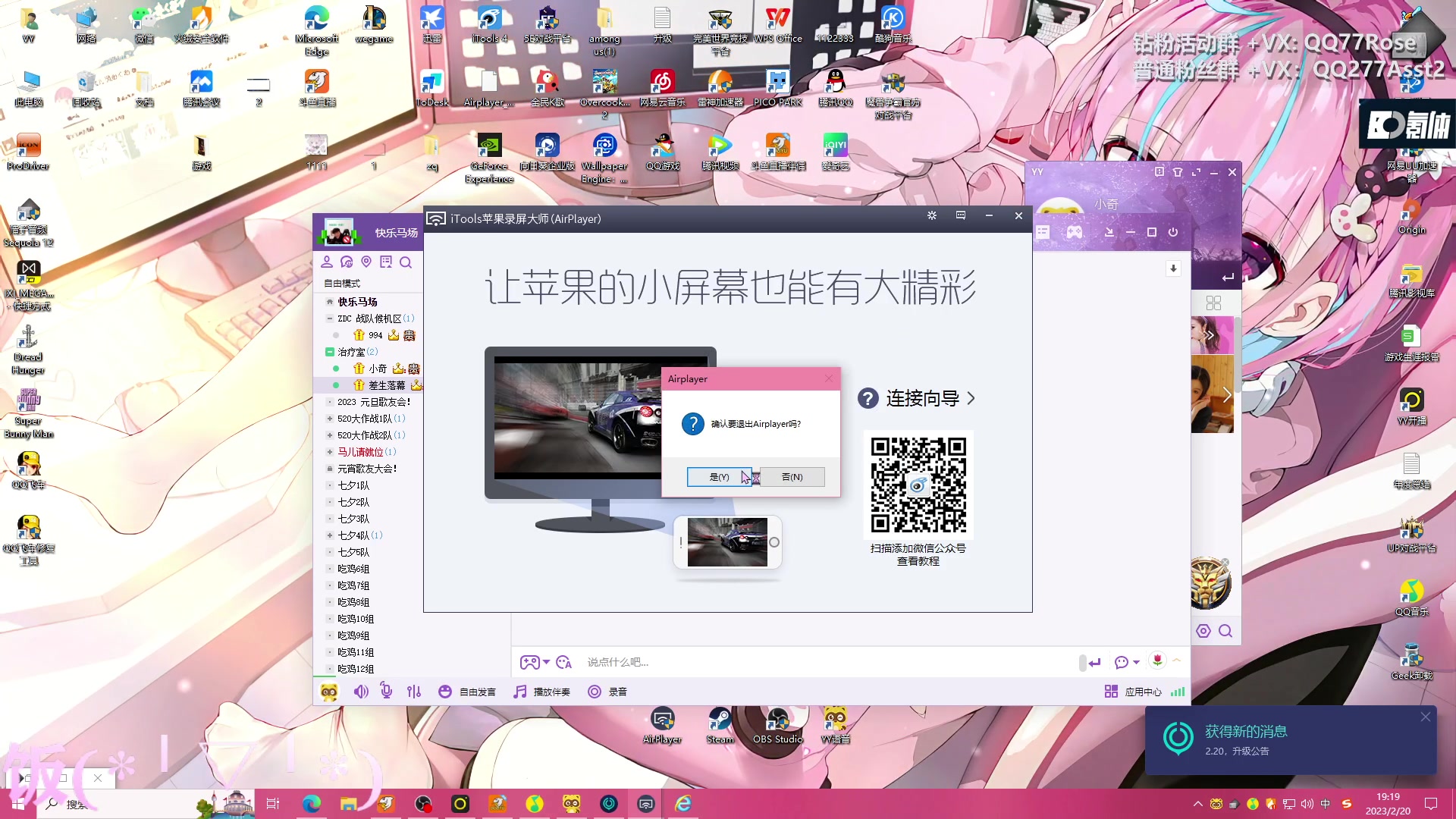1456x819 pixels.
Task: Click the download arrow button in YY chat area
Action: [x=1173, y=268]
